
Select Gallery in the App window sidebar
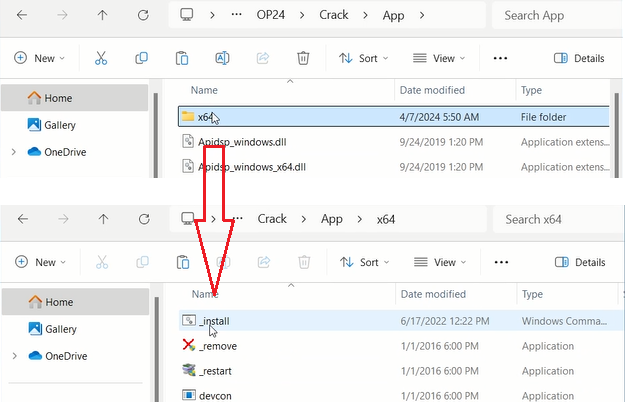point(59,125)
